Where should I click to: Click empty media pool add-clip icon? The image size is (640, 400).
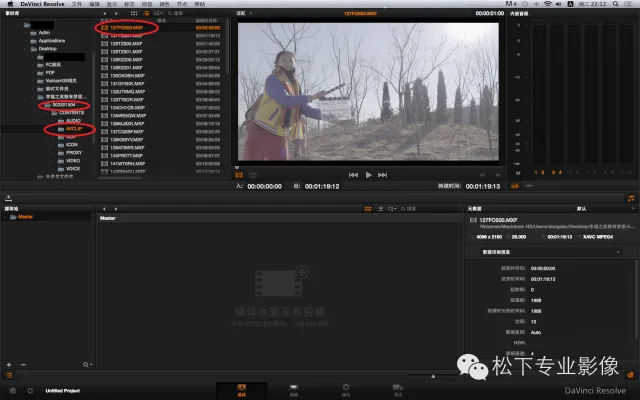coord(282,281)
